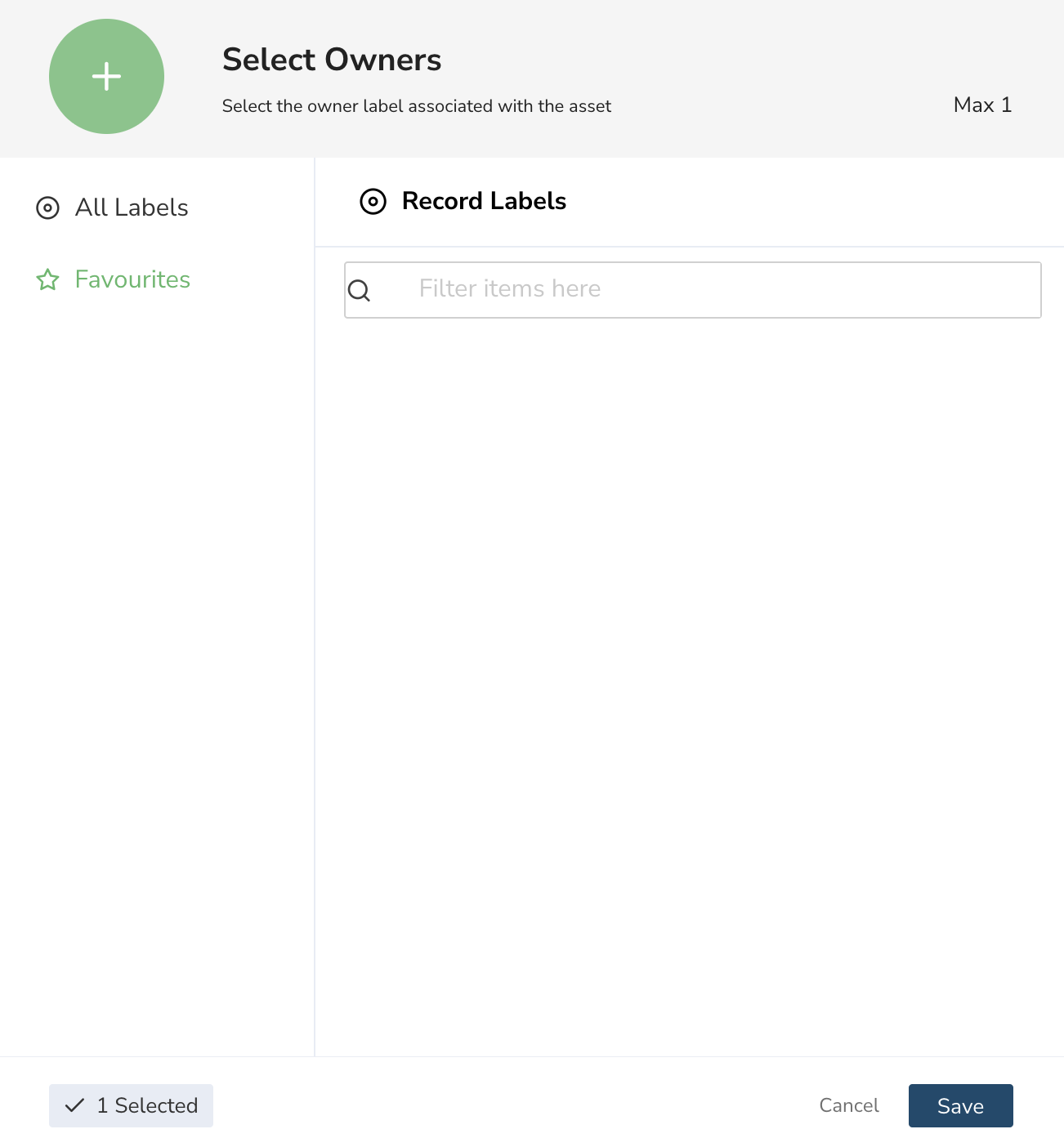This screenshot has width=1064, height=1147.
Task: Cancel the owner selection
Action: pyautogui.click(x=849, y=1105)
